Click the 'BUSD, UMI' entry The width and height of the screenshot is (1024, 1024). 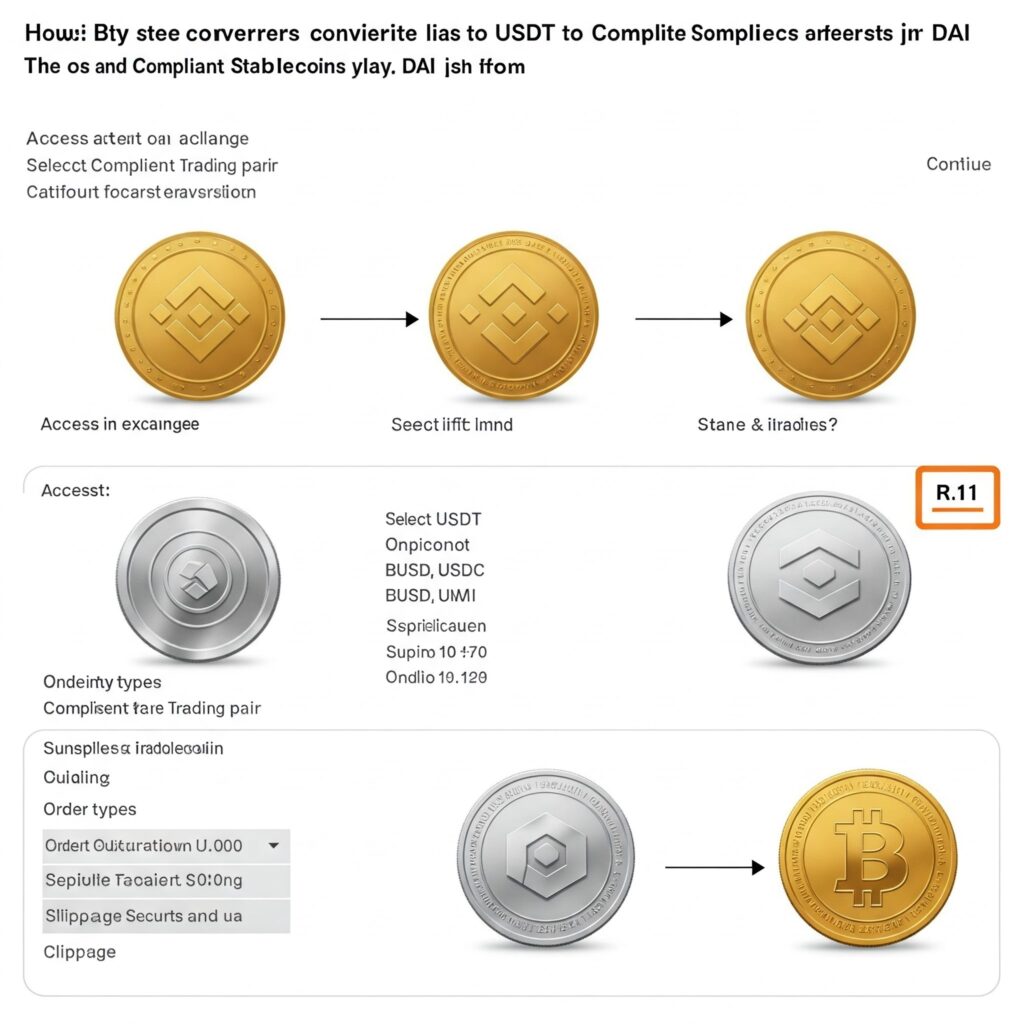click(x=430, y=596)
